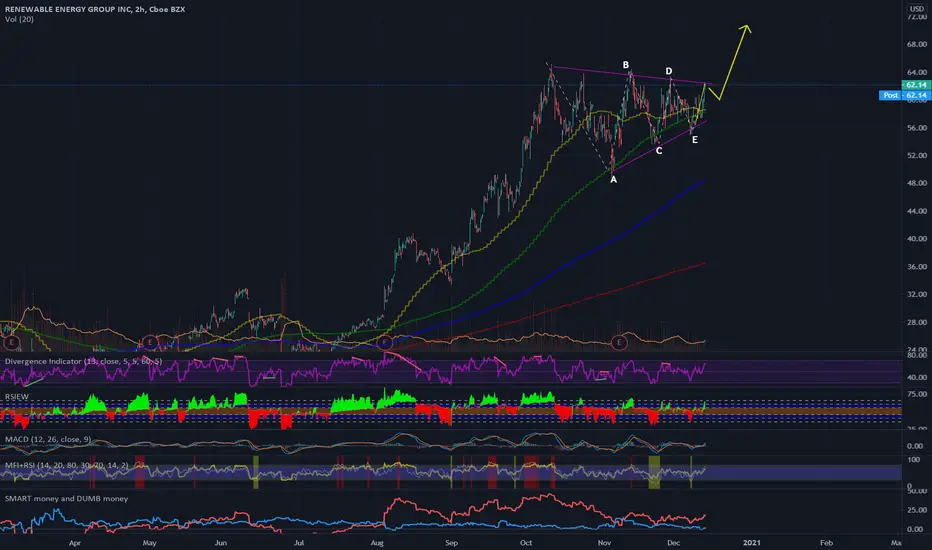
Task: Click the 56.00 price axis label
Action: 917,128
